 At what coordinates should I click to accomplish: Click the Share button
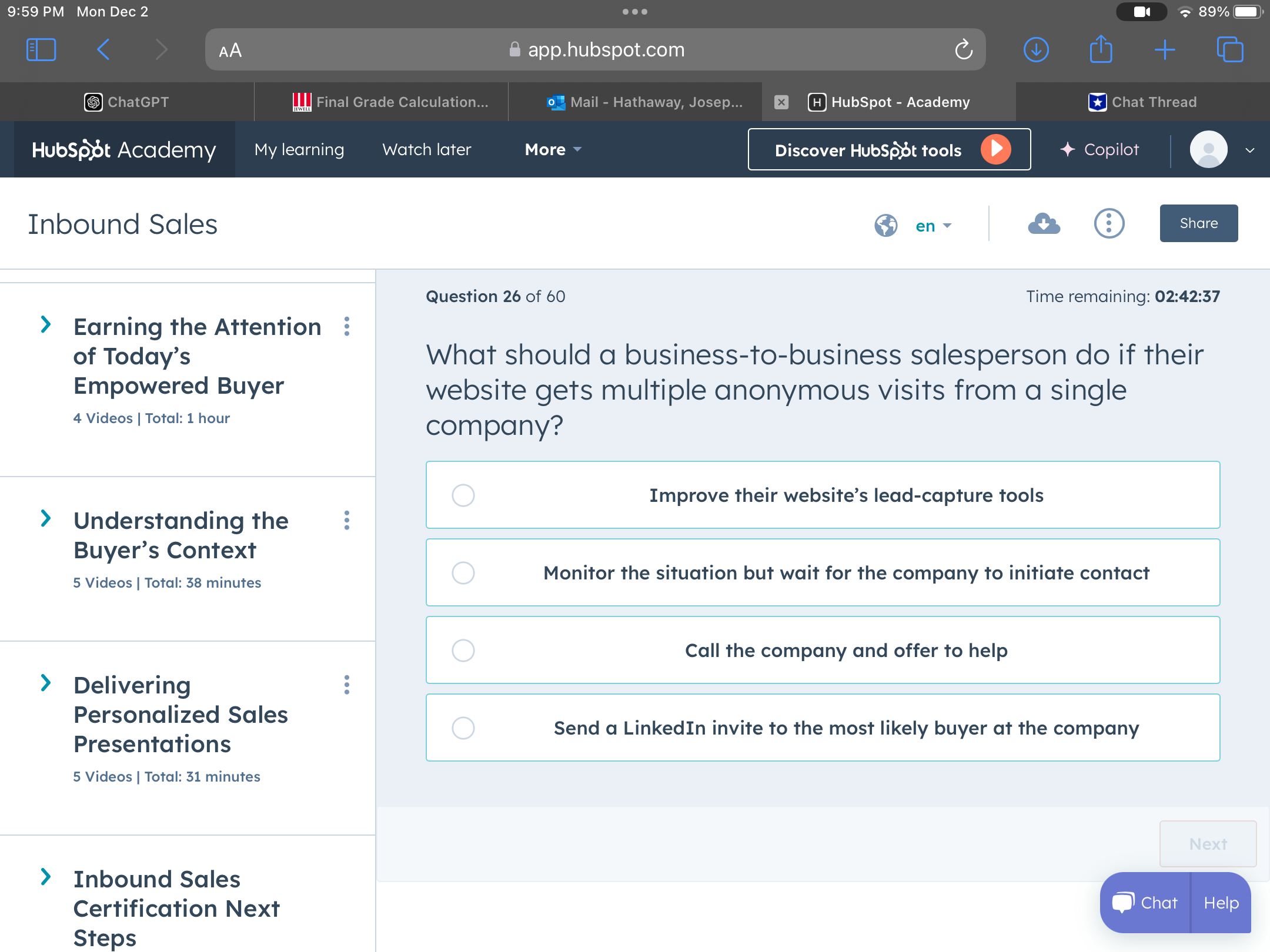click(x=1198, y=223)
